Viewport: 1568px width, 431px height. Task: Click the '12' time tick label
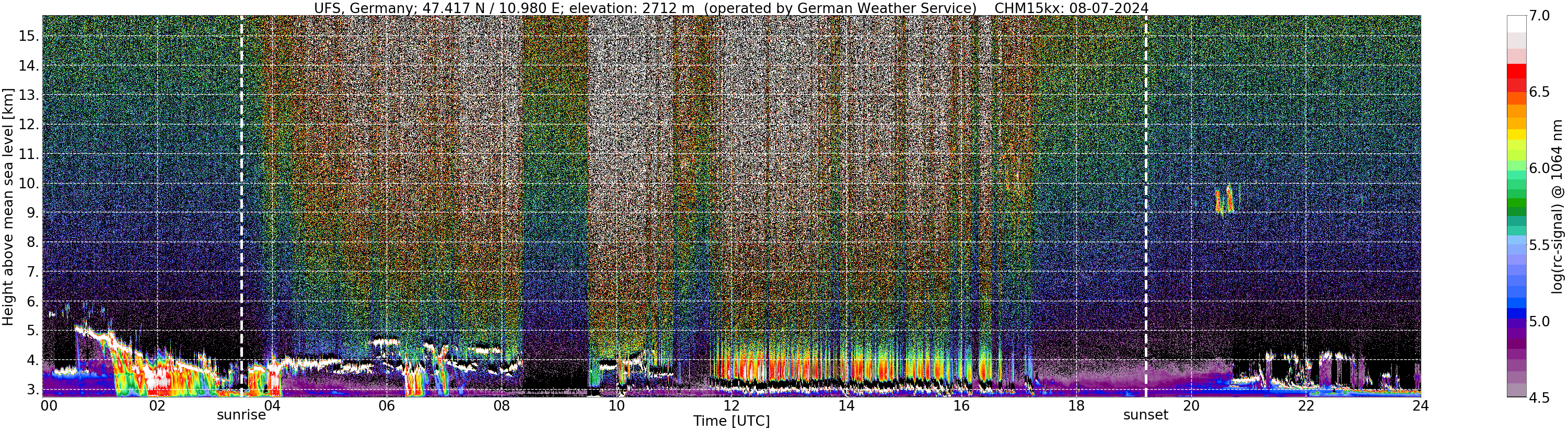[731, 406]
